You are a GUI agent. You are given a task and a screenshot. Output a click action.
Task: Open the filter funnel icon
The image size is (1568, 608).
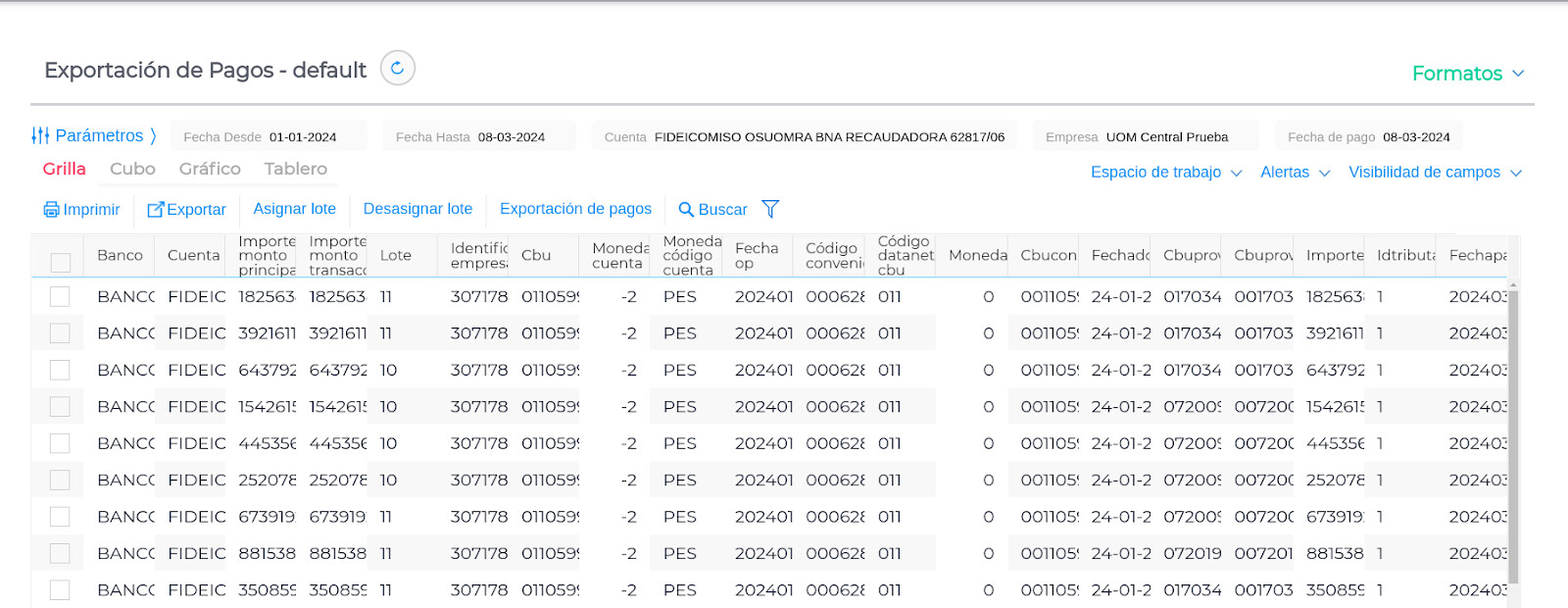(x=770, y=209)
